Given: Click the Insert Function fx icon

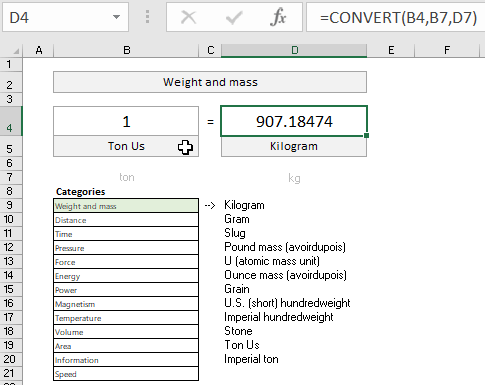Looking at the screenshot, I should (278, 17).
